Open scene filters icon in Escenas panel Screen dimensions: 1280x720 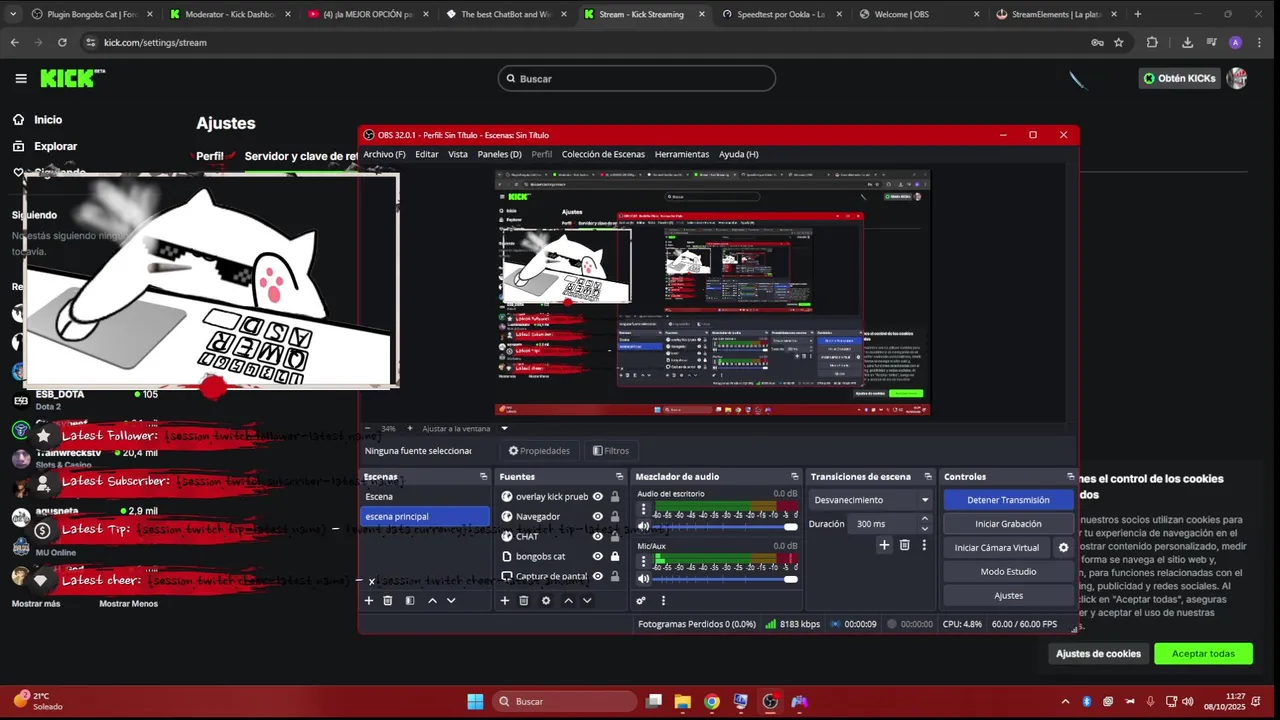coord(410,600)
